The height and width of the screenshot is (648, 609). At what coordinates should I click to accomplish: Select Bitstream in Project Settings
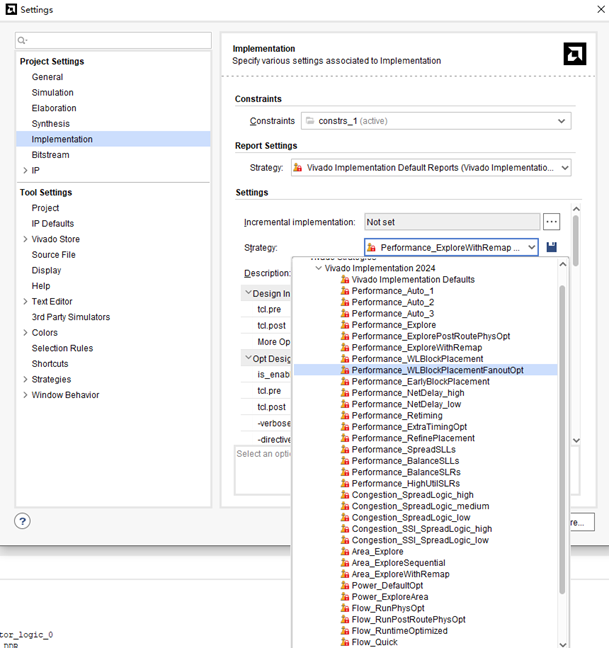[x=50, y=155]
